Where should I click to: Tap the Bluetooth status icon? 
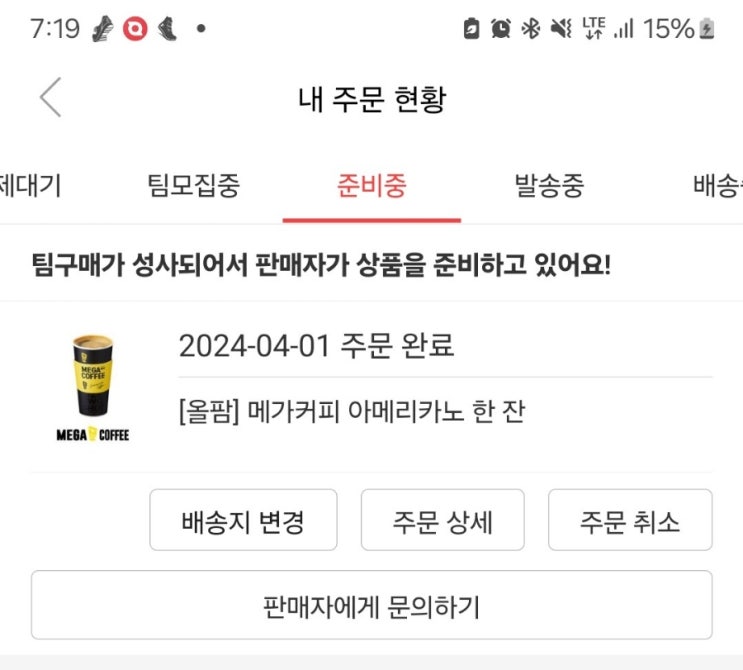(x=531, y=29)
